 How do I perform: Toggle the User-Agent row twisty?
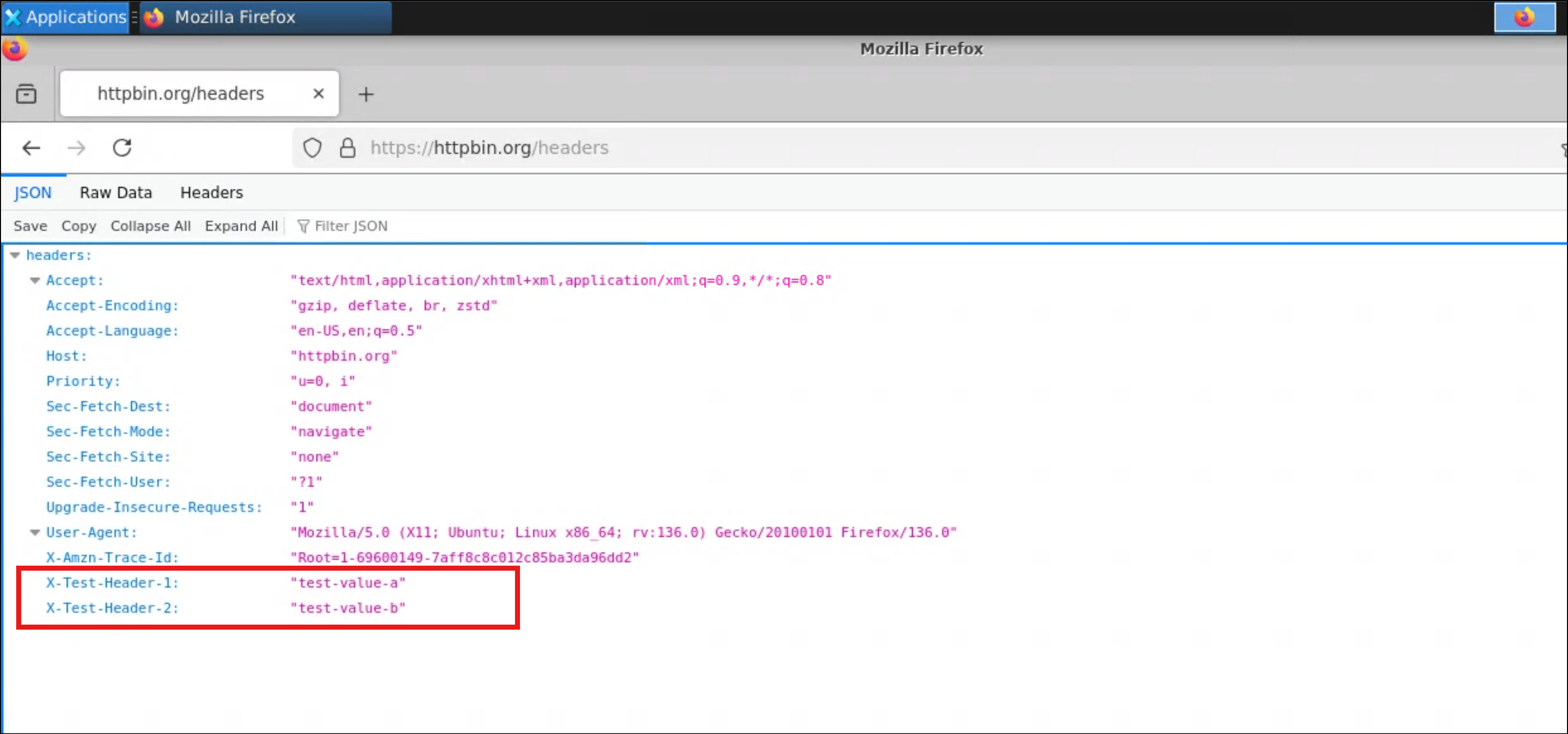pyautogui.click(x=35, y=532)
